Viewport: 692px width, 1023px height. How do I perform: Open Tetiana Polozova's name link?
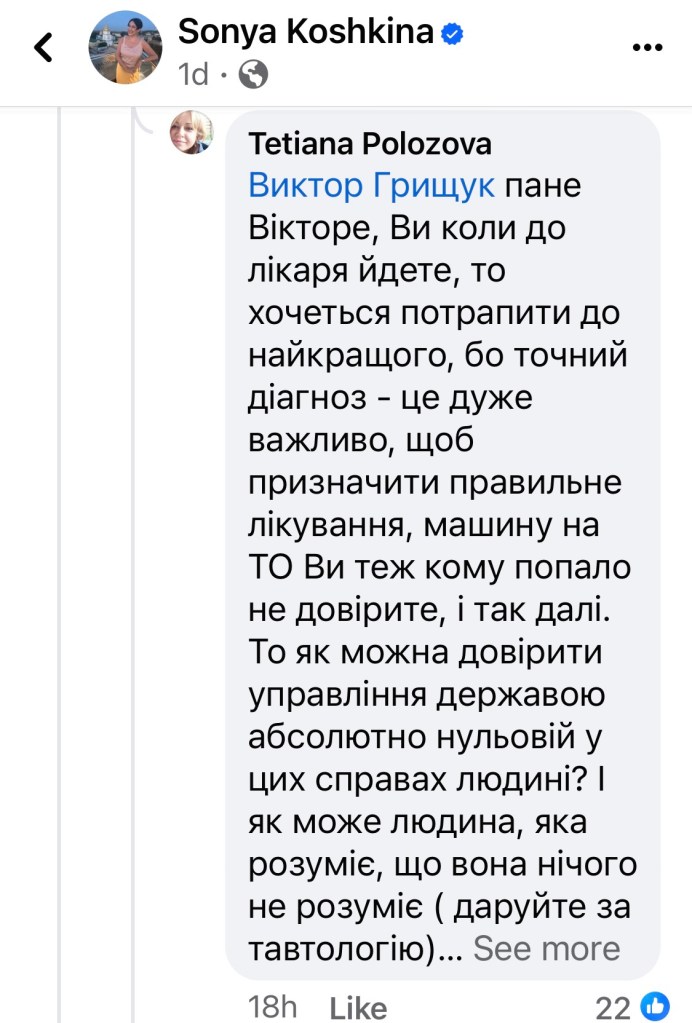pos(370,145)
